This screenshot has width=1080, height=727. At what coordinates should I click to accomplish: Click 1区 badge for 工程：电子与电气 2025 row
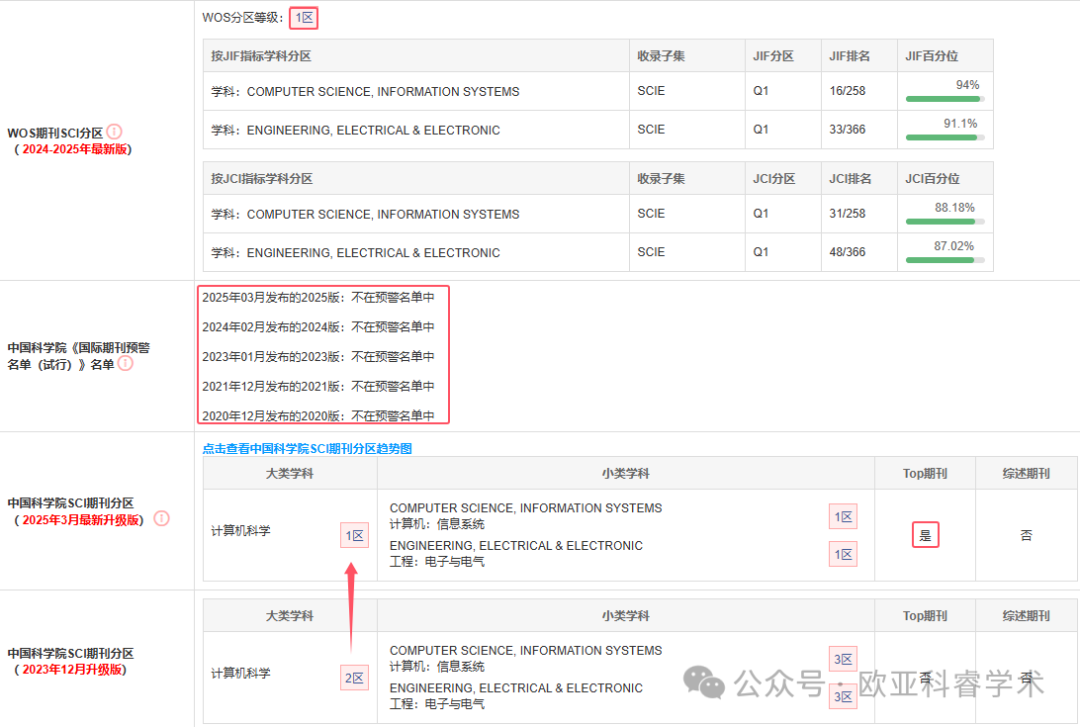pyautogui.click(x=843, y=554)
